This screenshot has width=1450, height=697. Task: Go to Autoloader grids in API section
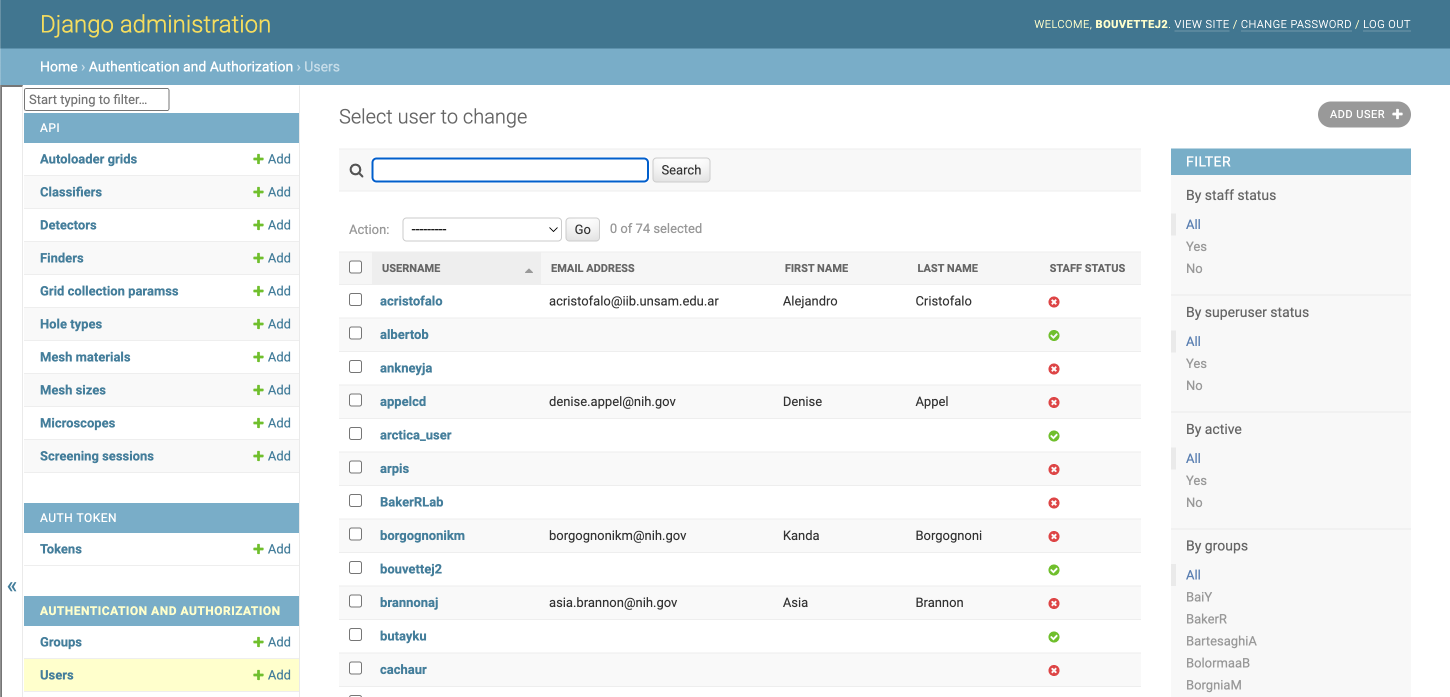tap(88, 159)
